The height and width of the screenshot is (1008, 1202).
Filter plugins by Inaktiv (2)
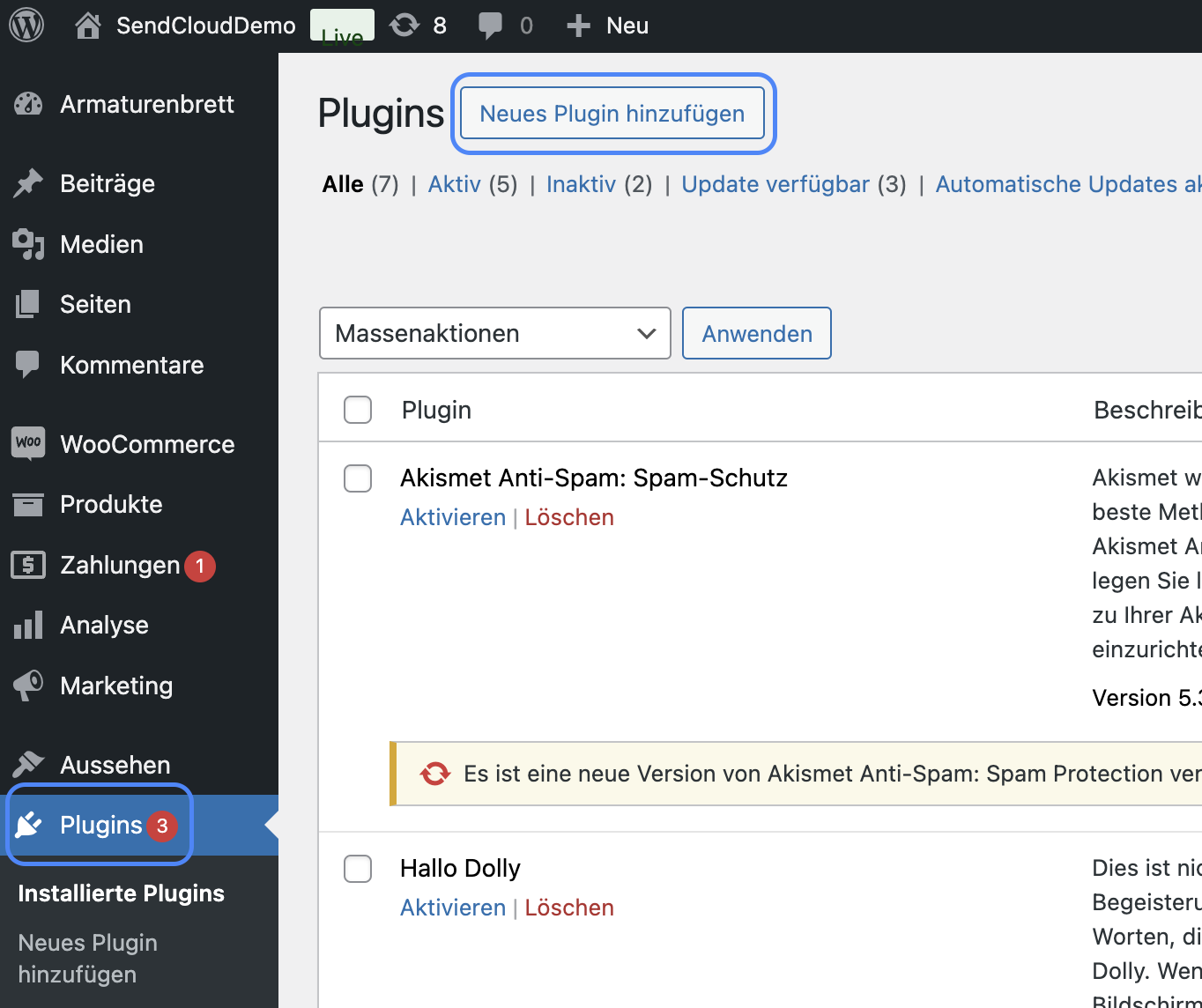[x=599, y=184]
